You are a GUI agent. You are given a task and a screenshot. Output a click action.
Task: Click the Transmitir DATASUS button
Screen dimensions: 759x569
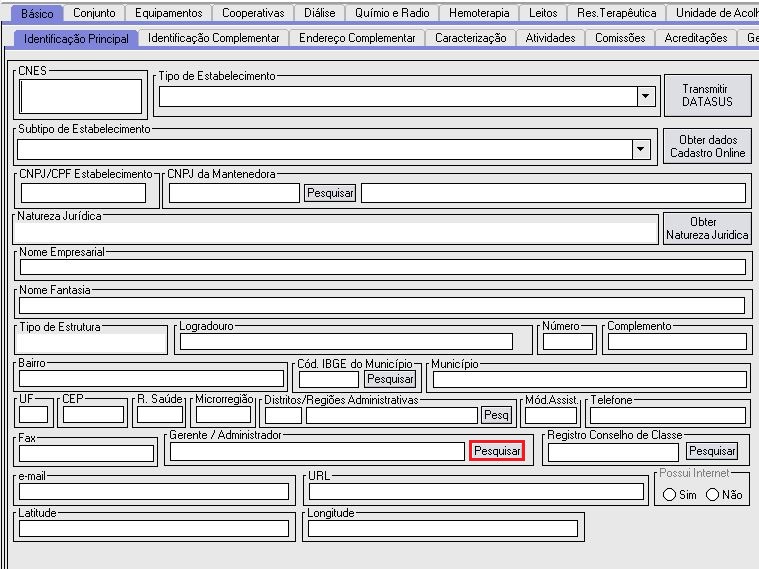(707, 95)
